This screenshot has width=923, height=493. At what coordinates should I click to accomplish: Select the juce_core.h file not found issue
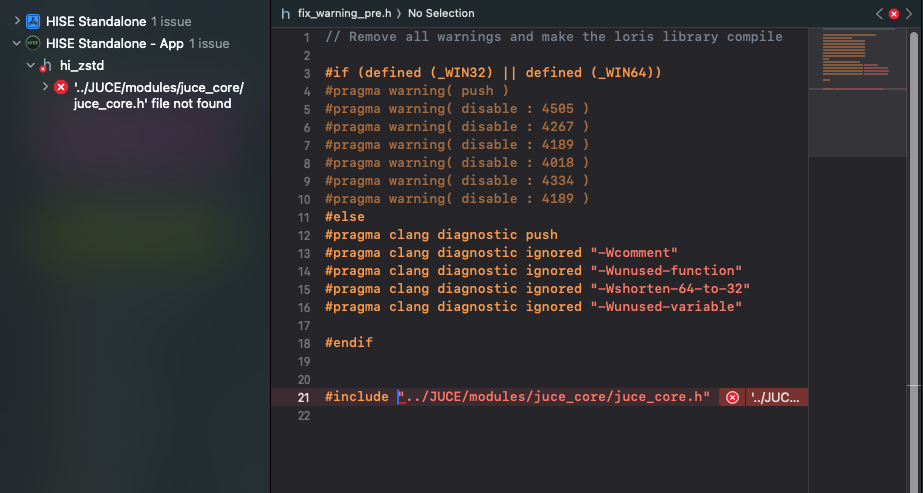tap(158, 95)
